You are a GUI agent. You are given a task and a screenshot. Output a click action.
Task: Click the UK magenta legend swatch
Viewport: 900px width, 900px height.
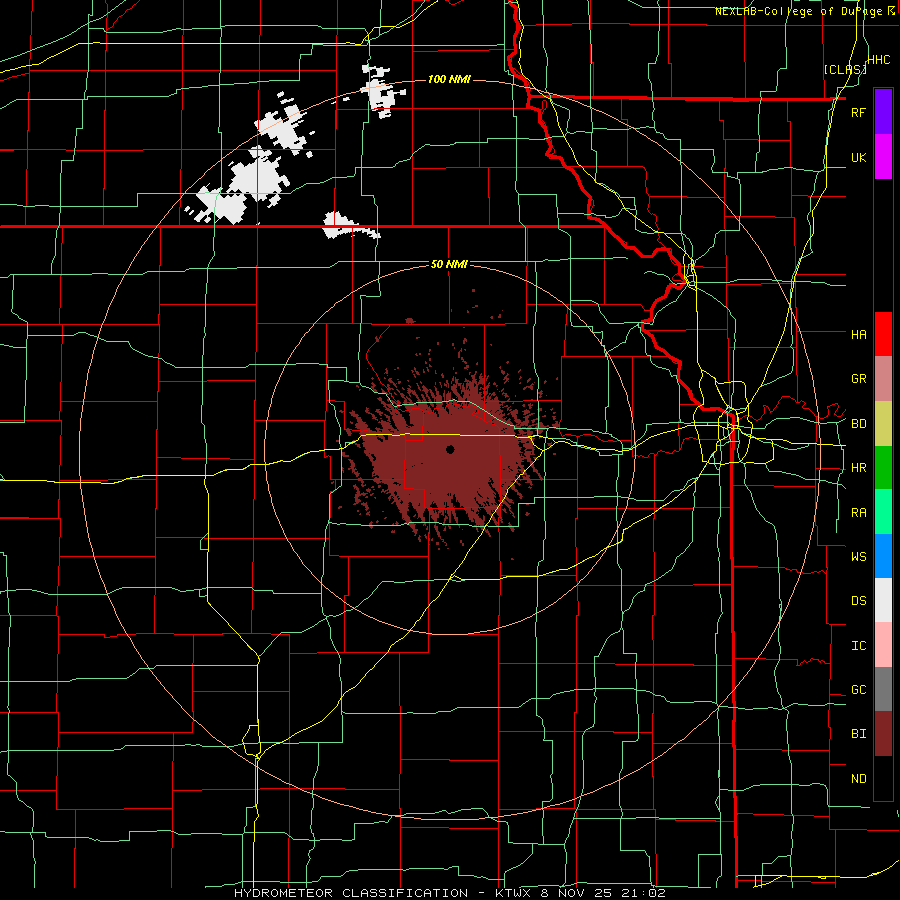click(x=883, y=157)
